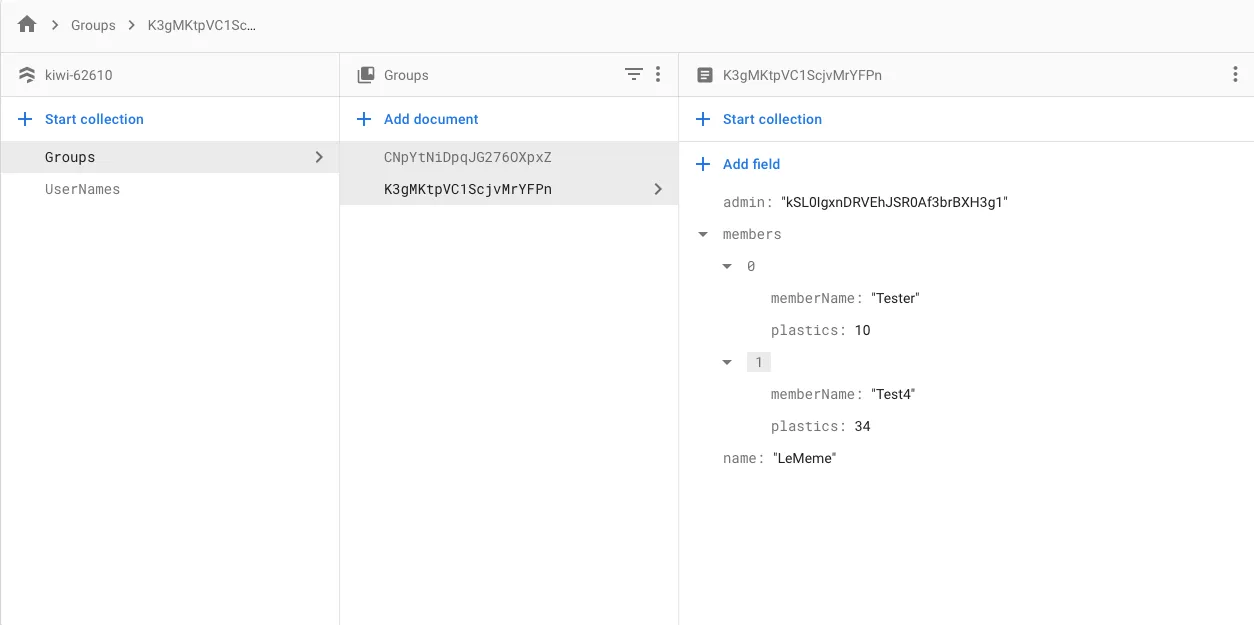Click Groups in the breadcrumb
Screen dimensions: 1254x625
(x=93, y=25)
